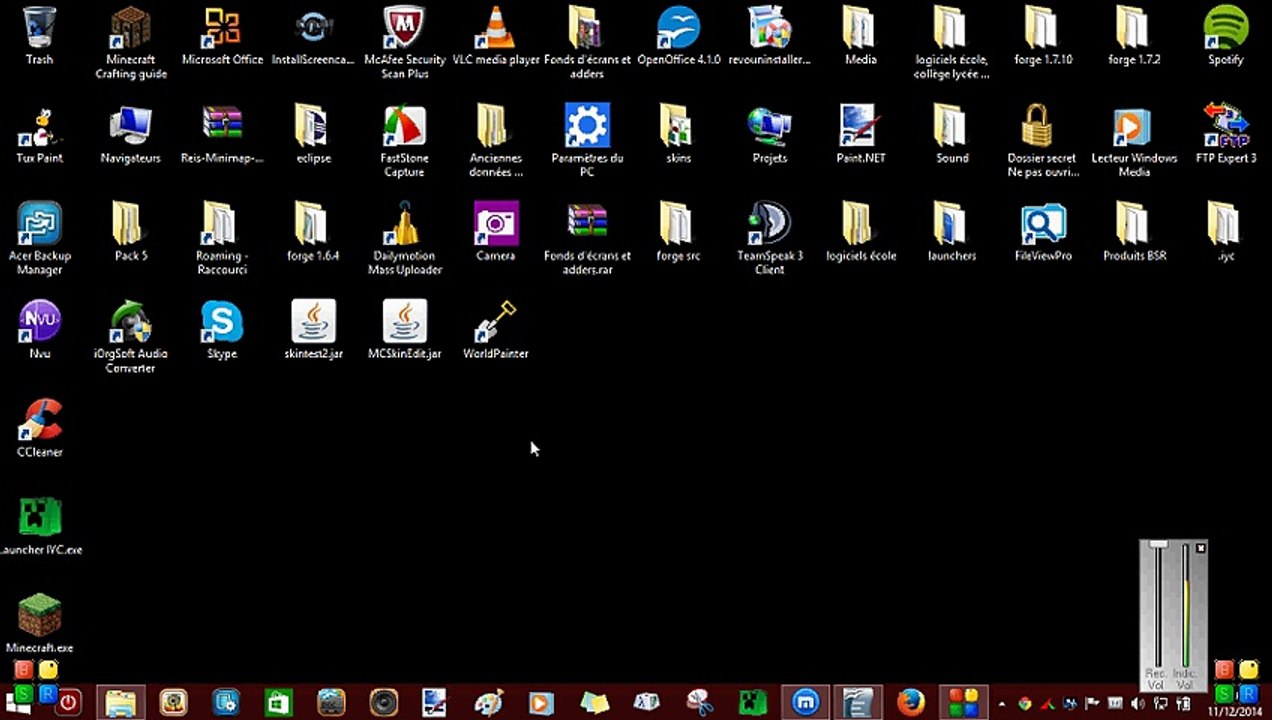Open Produits BSR folder
Image resolution: width=1272 pixels, height=720 pixels.
pos(1134,232)
